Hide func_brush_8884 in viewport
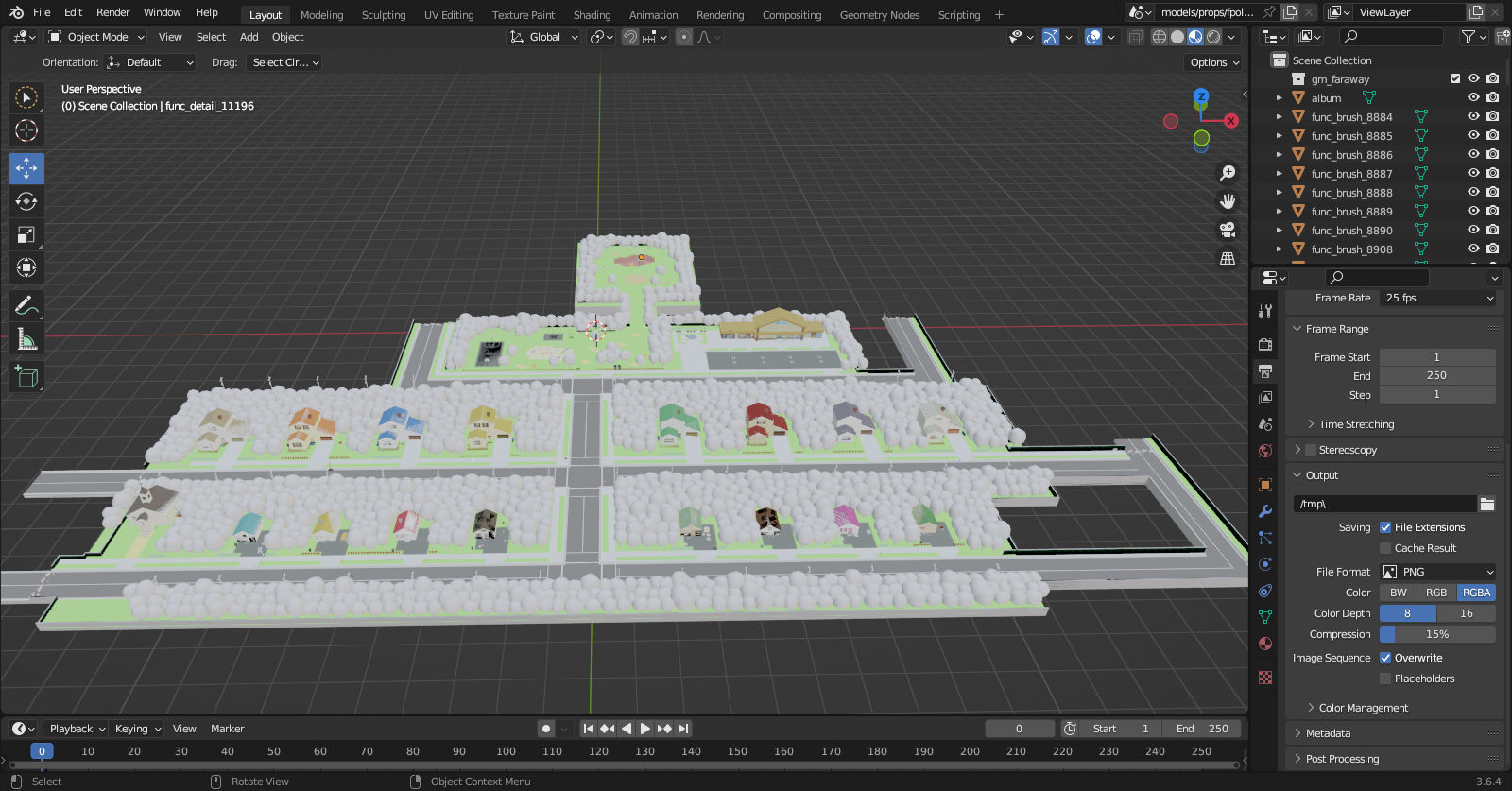The width and height of the screenshot is (1512, 791). tap(1473, 117)
